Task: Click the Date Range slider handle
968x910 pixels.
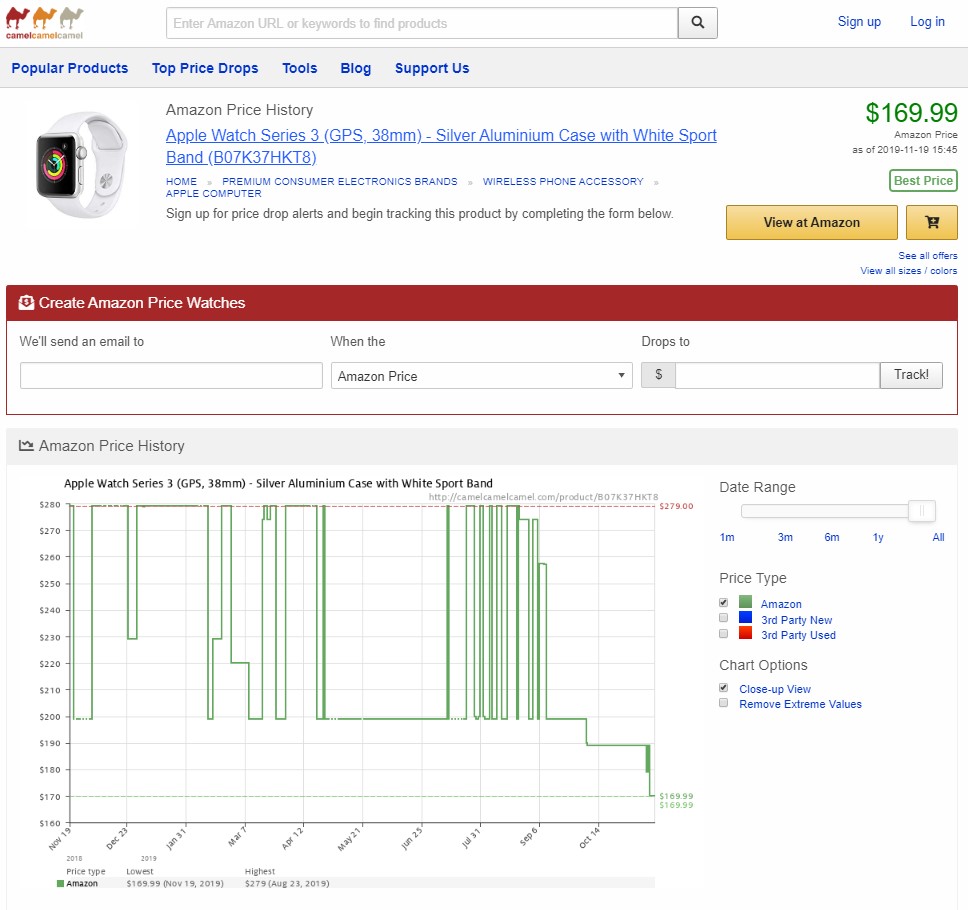Action: (921, 511)
